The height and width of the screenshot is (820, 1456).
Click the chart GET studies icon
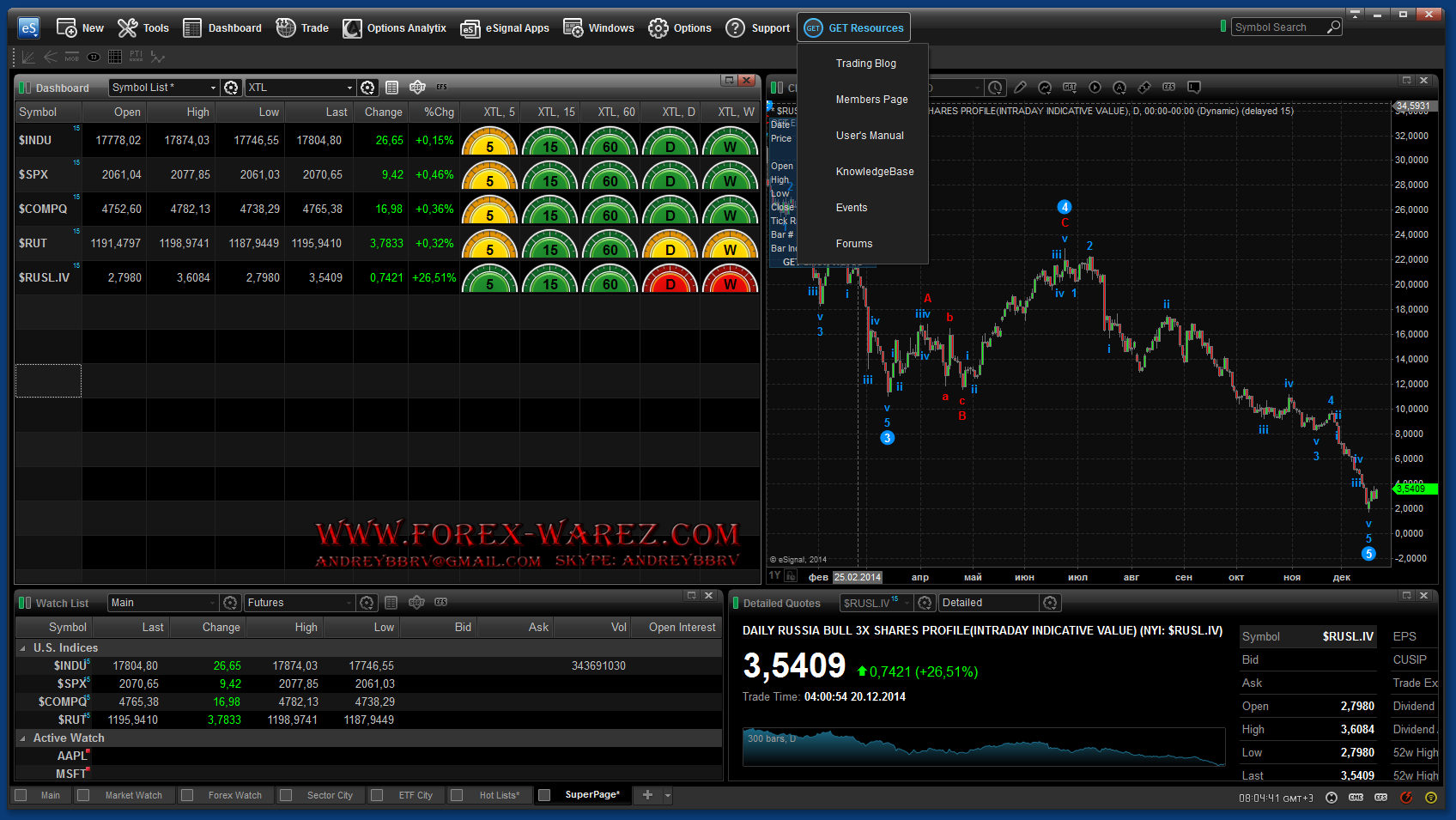tap(1070, 88)
